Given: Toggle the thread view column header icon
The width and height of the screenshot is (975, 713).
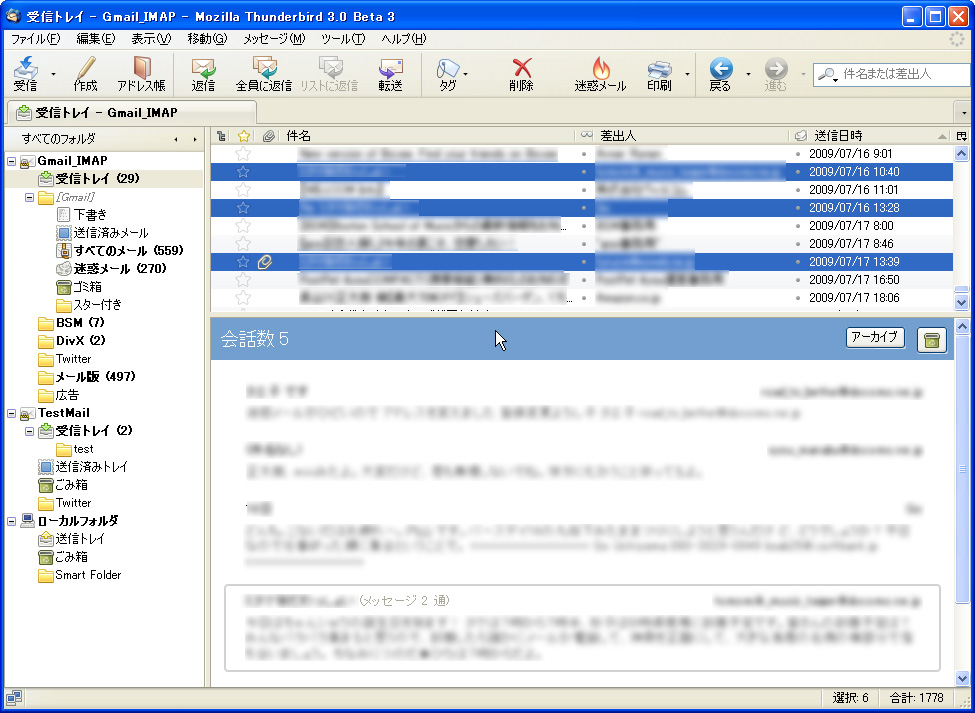Looking at the screenshot, I should point(220,135).
